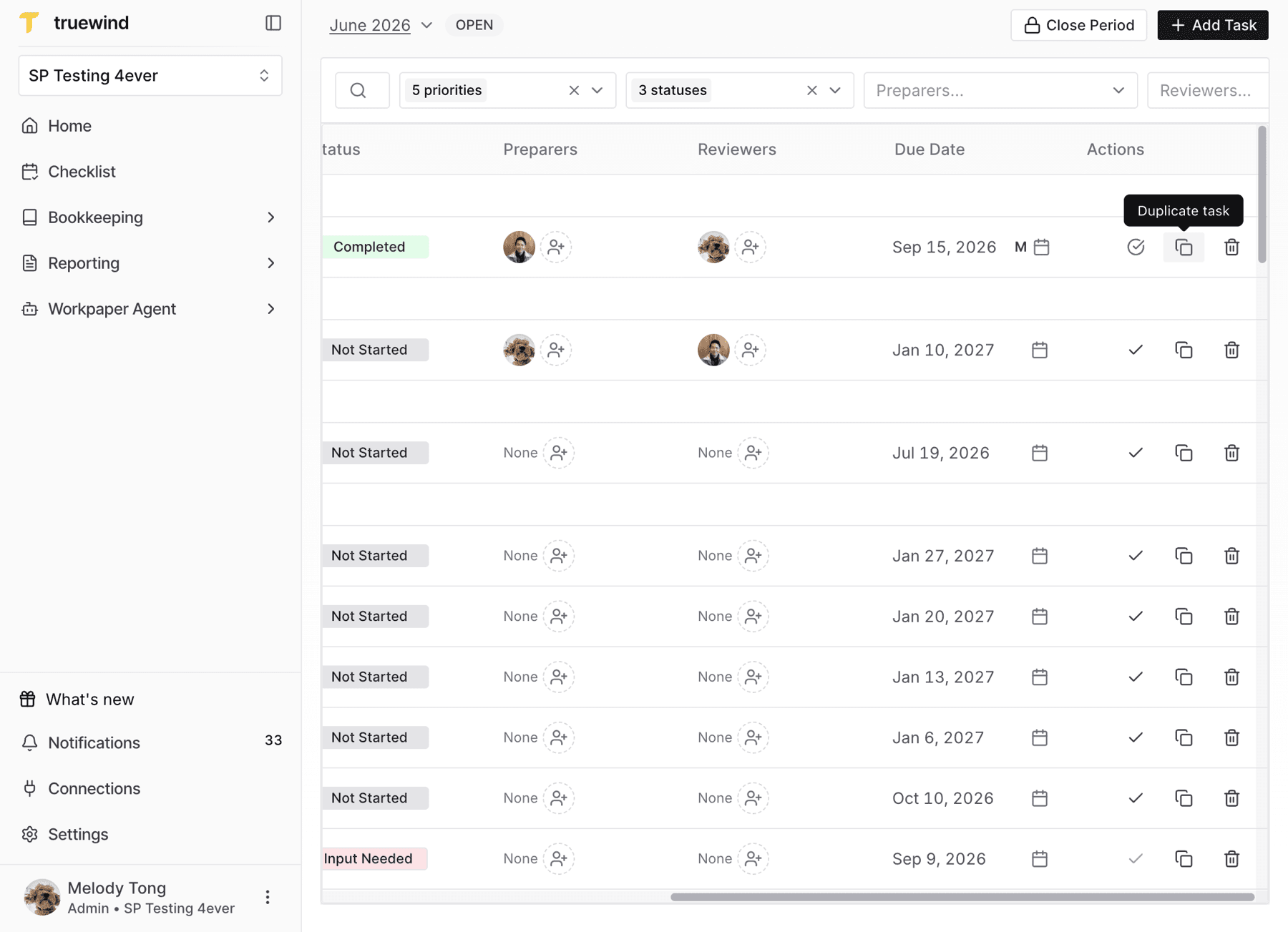Duplicate the Jan 13, 2027 task
Viewport: 1288px width, 932px height.
tap(1184, 677)
